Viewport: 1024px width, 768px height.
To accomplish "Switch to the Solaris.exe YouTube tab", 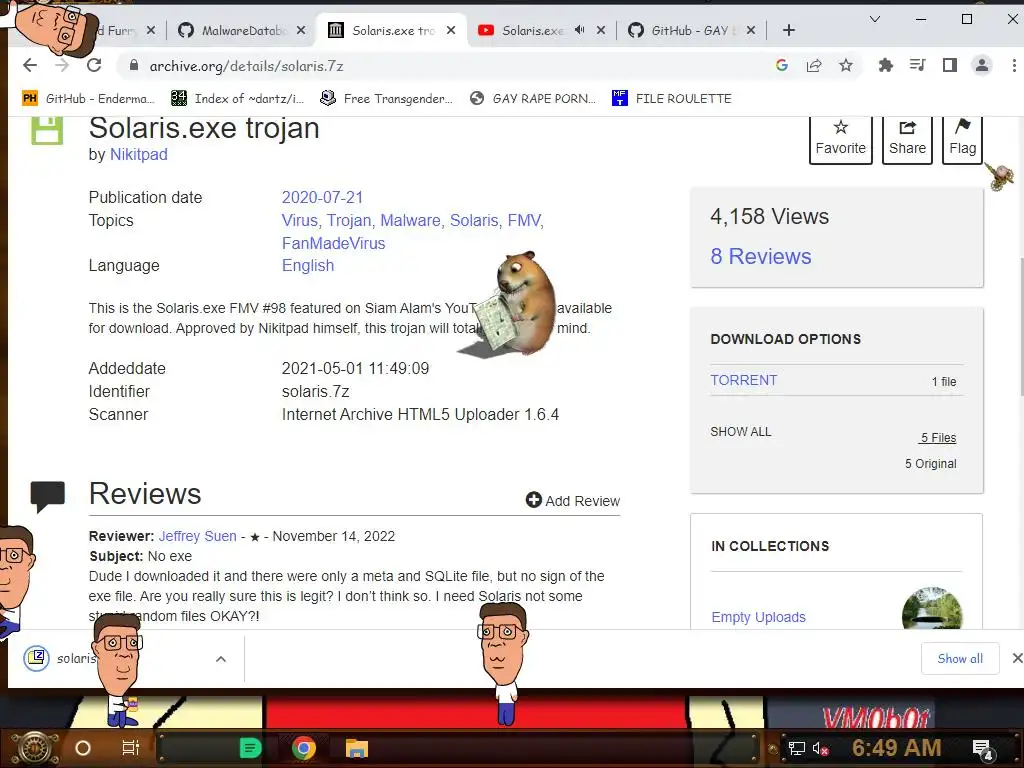I will 542,30.
